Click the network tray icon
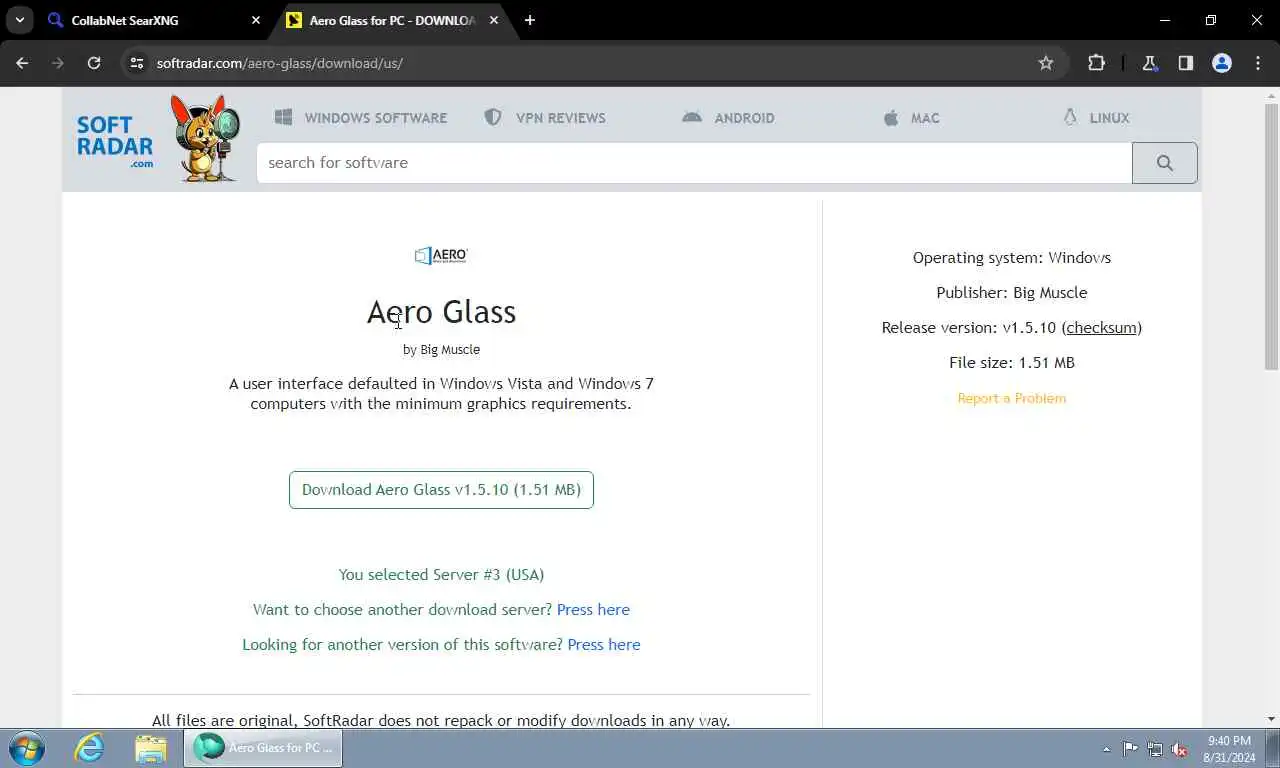Screen dimensions: 1280x768 pos(1155,749)
